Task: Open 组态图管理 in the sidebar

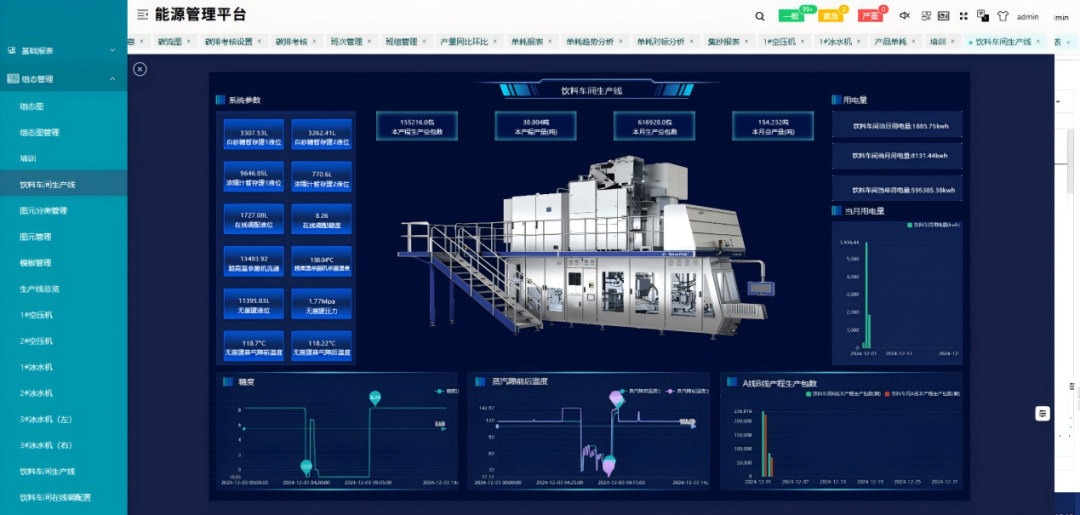Action: click(39, 132)
